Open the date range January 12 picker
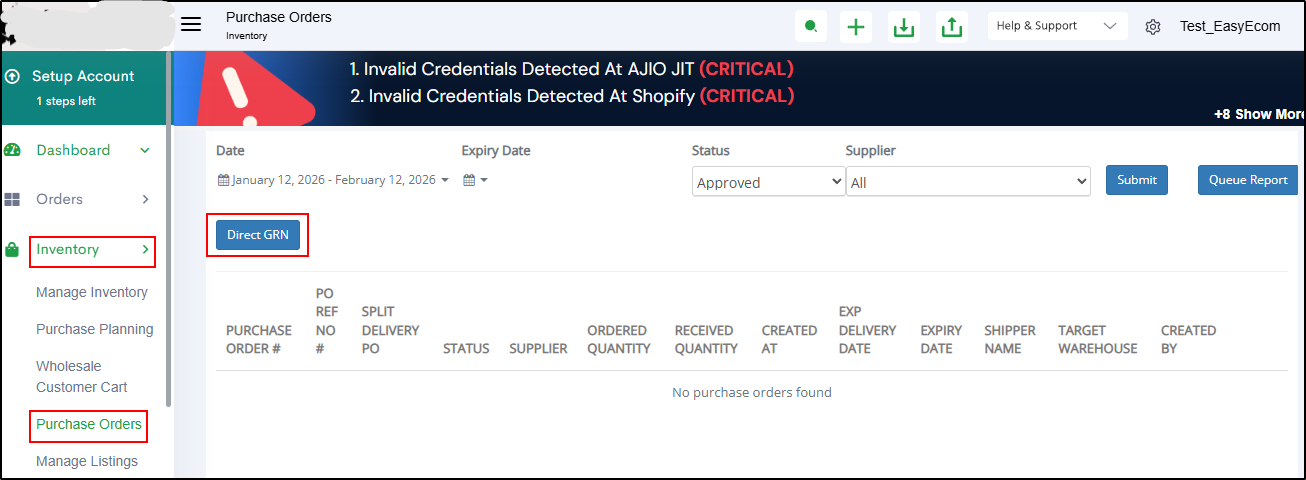Image resolution: width=1306 pixels, height=480 pixels. [x=333, y=180]
